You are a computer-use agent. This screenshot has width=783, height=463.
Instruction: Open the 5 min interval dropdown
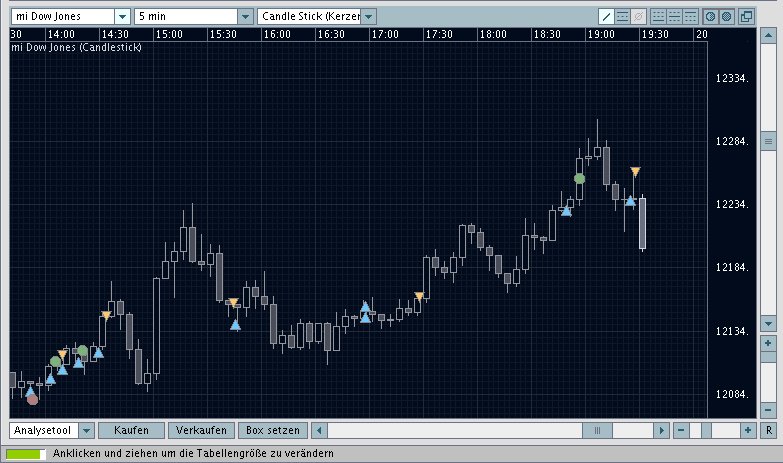(x=245, y=16)
